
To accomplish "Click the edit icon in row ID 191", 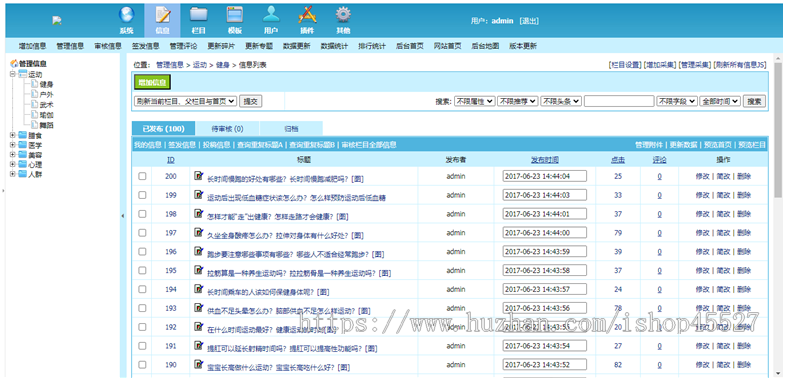I will tap(199, 346).
